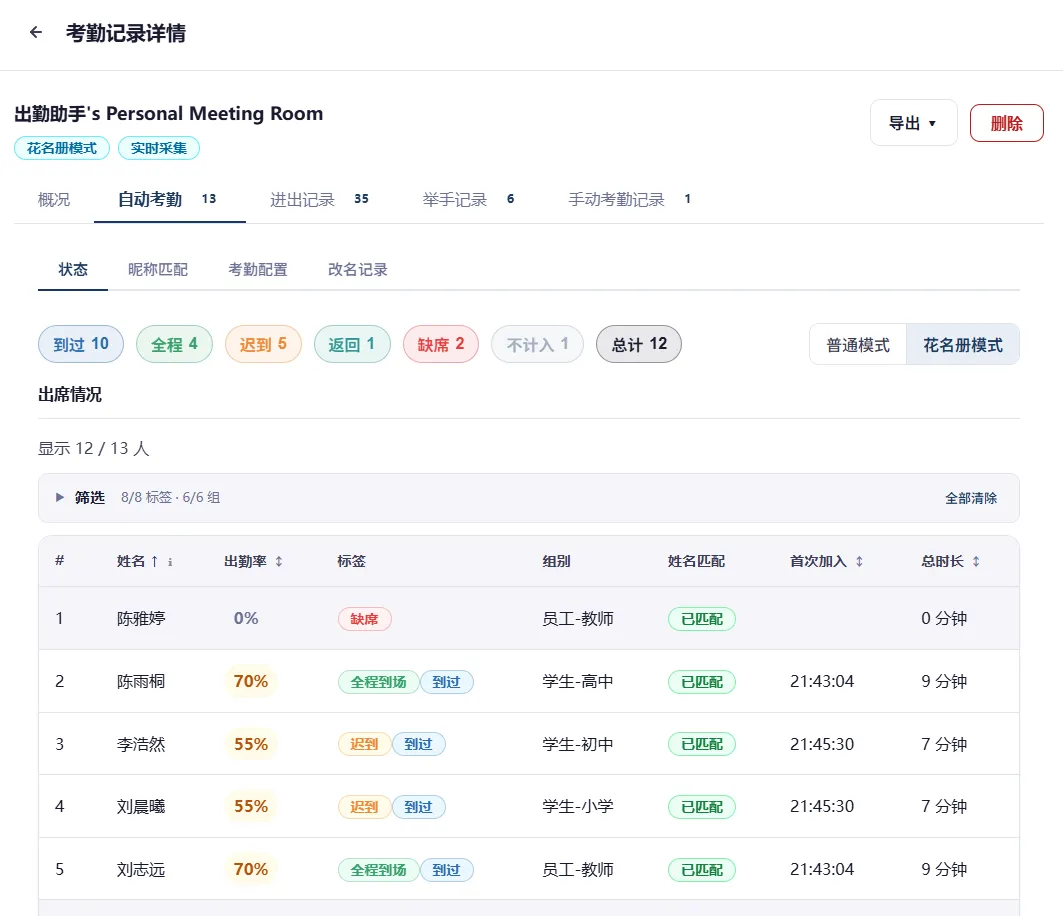Select name 李浩然
Viewport: 1063px width, 916px height.
[x=141, y=744]
